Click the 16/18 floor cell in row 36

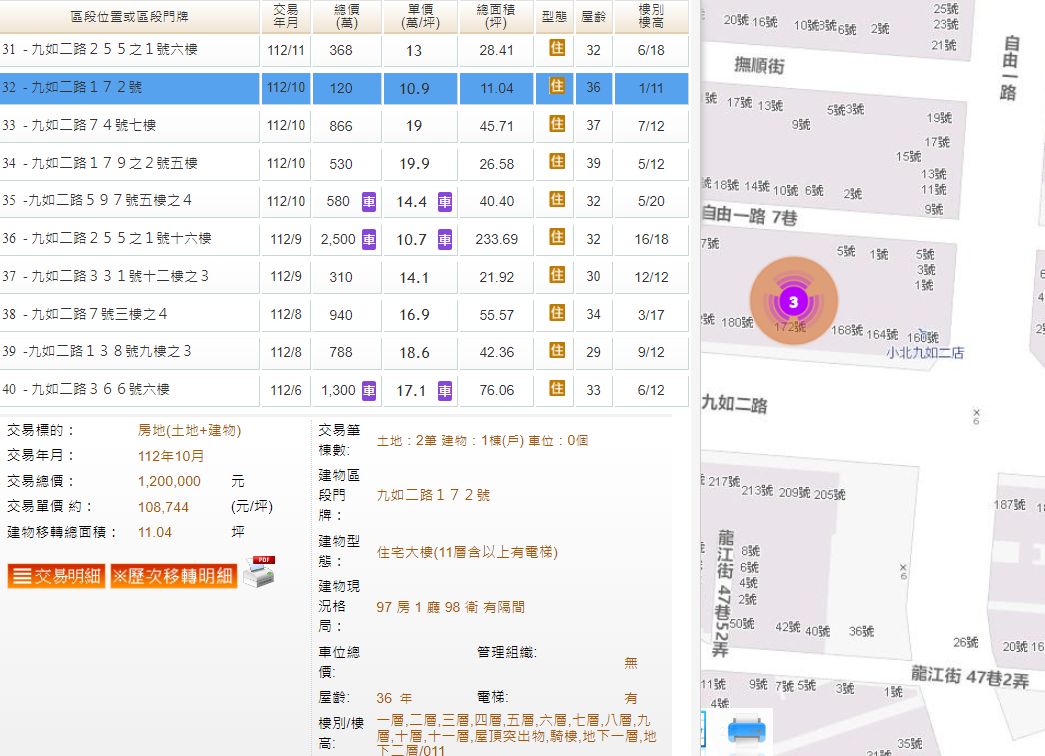(x=651, y=239)
